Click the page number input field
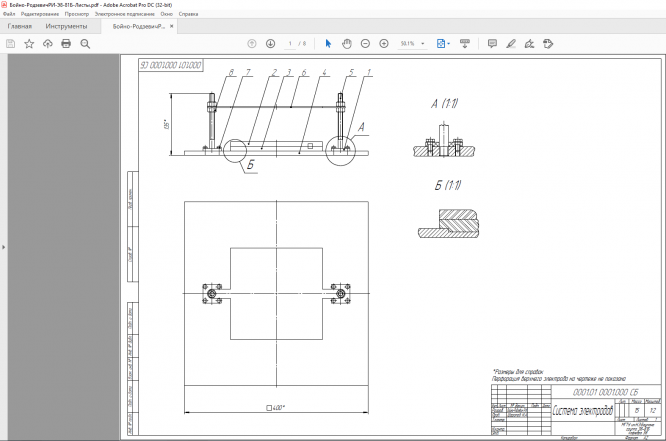The height and width of the screenshot is (441, 666). point(290,44)
